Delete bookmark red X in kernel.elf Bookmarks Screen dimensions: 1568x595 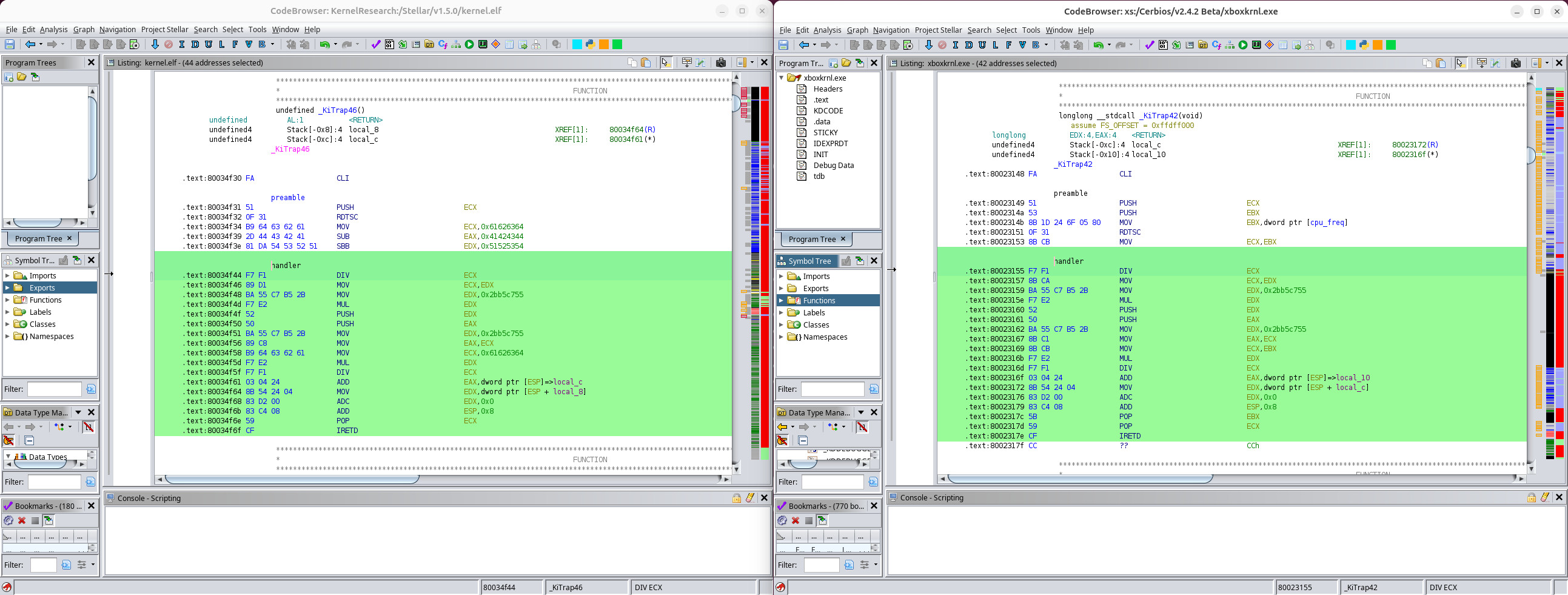pos(22,521)
